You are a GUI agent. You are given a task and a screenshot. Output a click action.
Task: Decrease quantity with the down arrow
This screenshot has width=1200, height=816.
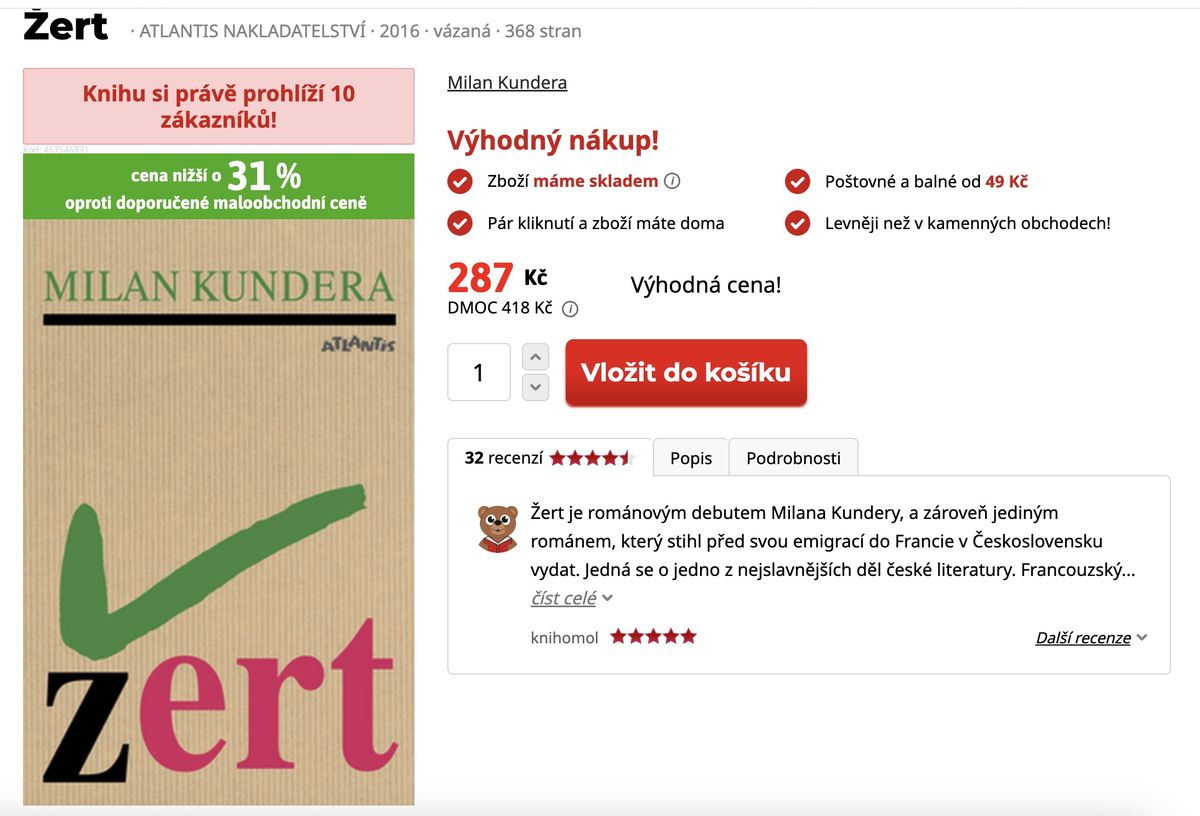[x=536, y=387]
